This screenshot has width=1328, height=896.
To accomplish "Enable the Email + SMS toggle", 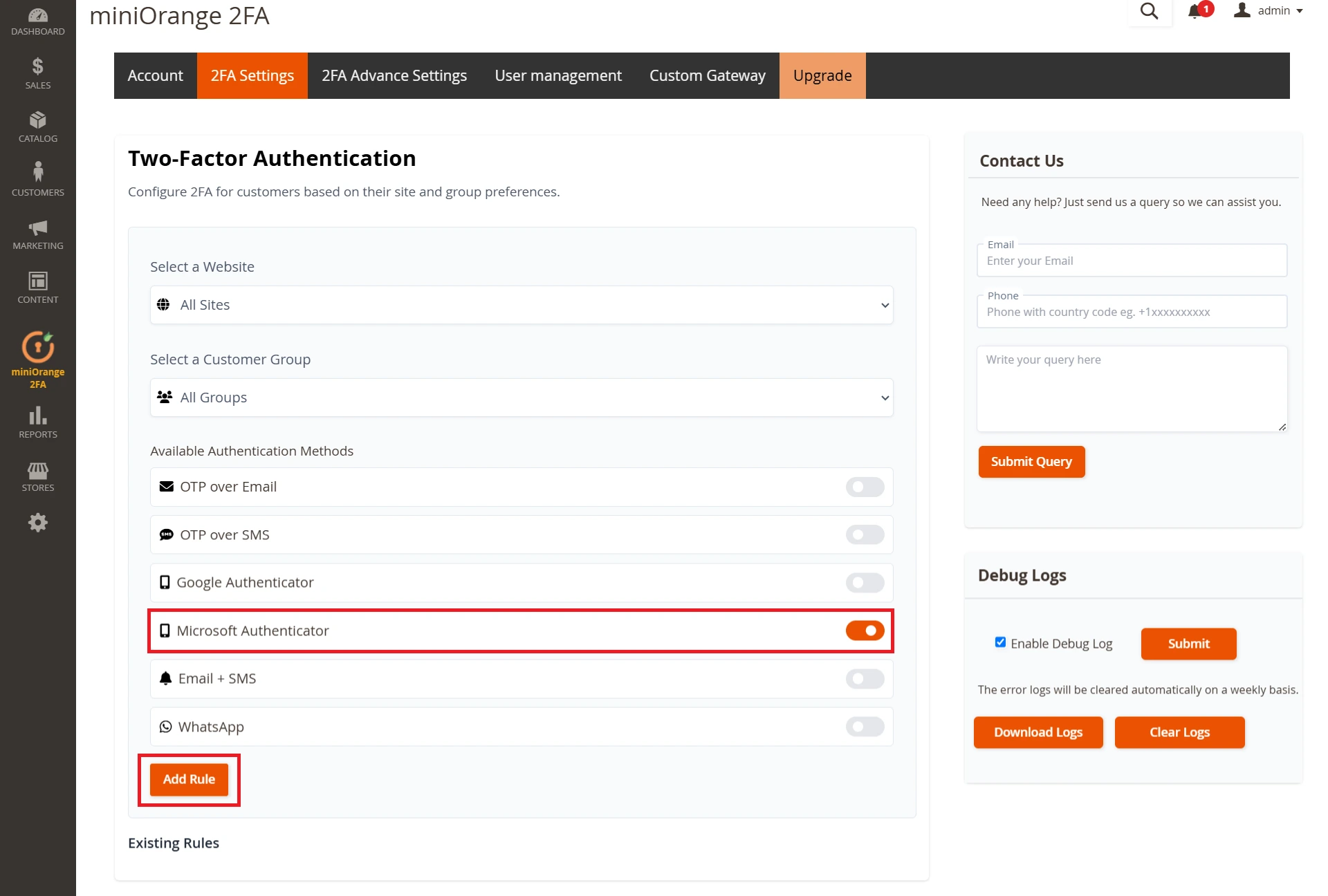I will [865, 679].
